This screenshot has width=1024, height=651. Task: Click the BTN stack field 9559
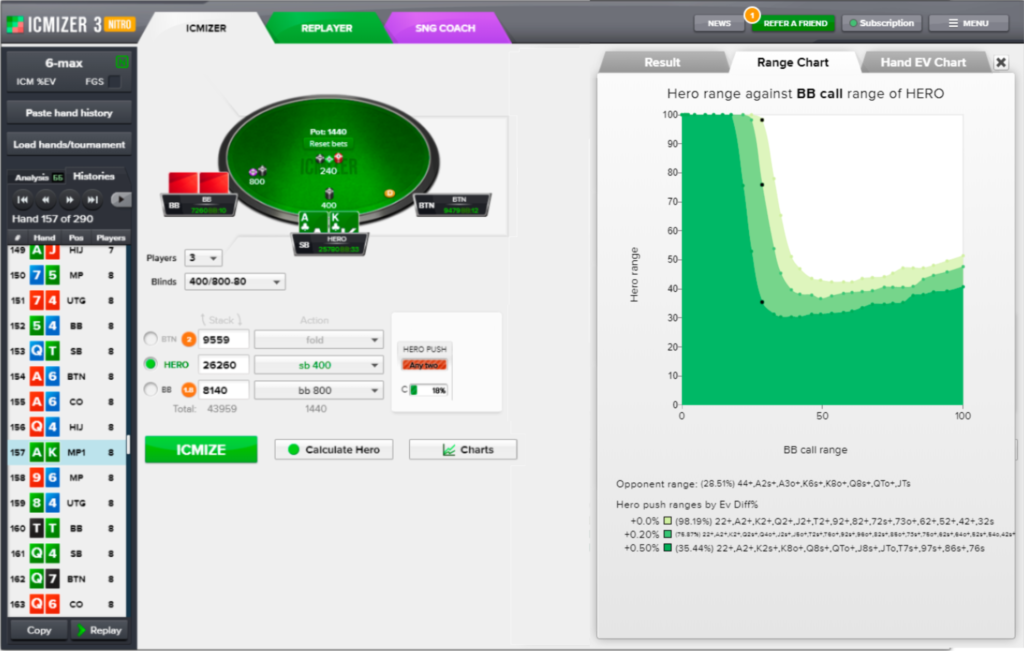click(223, 340)
